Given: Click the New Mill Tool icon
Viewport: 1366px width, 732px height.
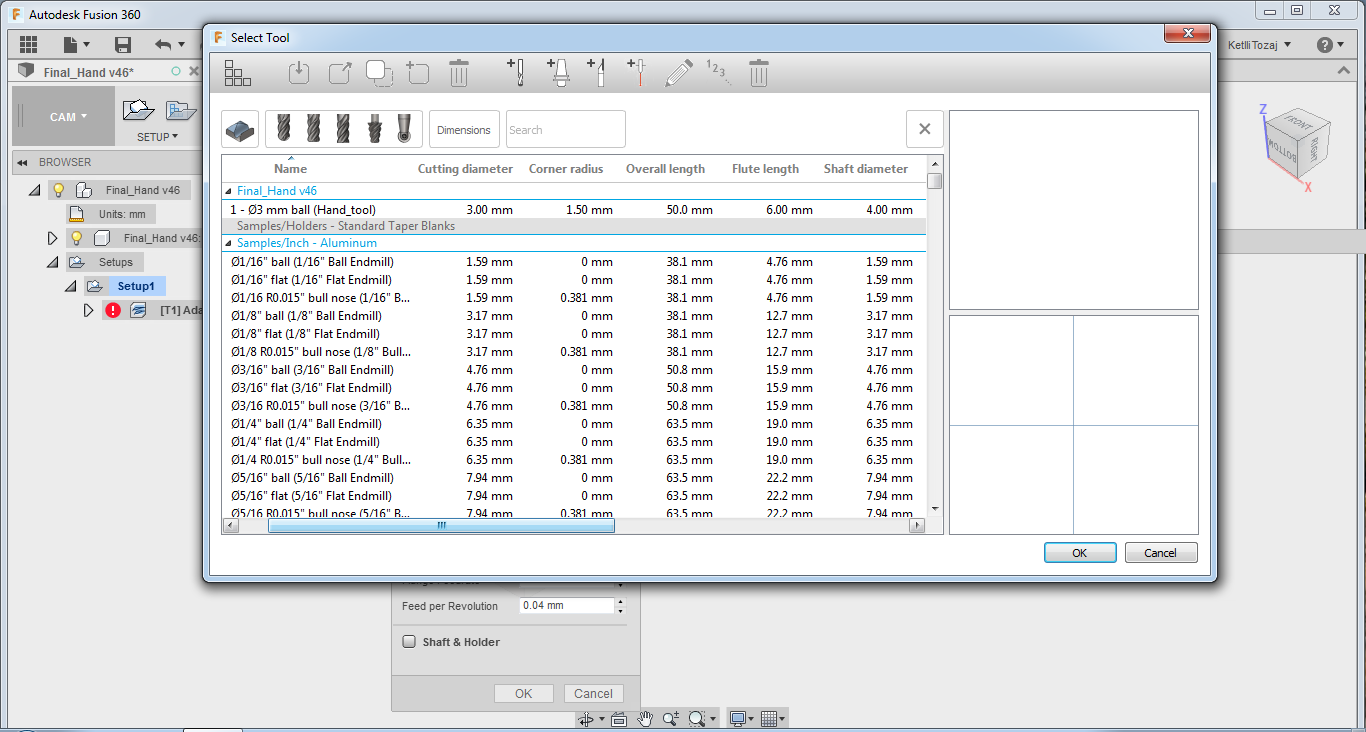Looking at the screenshot, I should (x=516, y=73).
